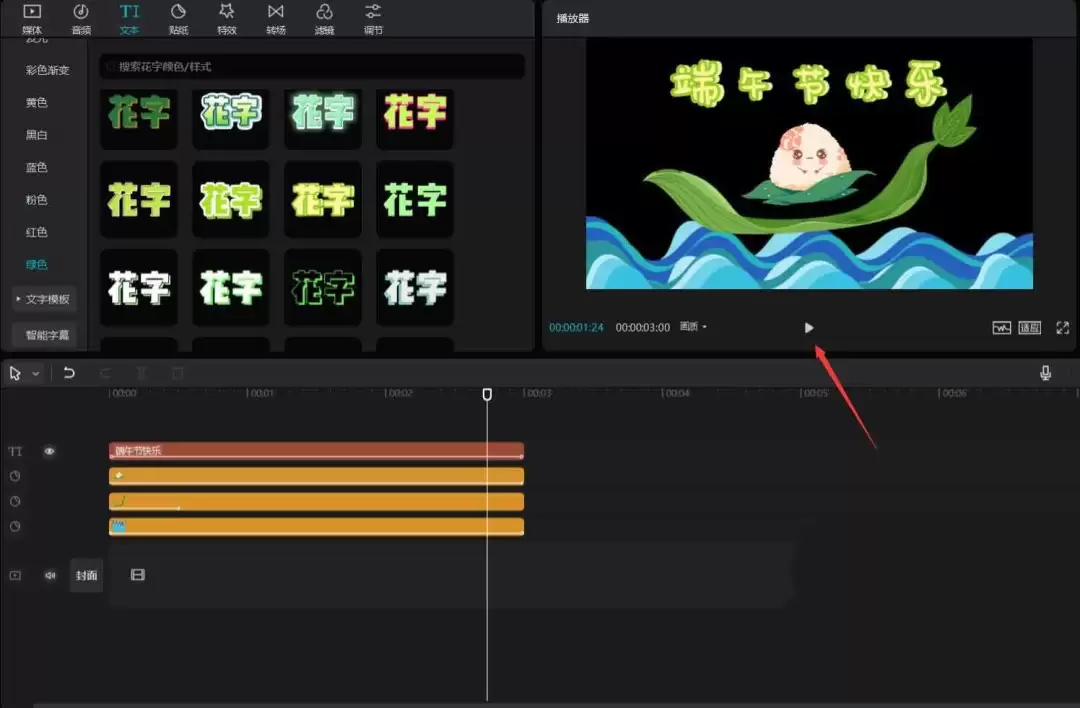Click the microphone record icon
Viewport: 1080px width, 708px height.
point(1045,373)
